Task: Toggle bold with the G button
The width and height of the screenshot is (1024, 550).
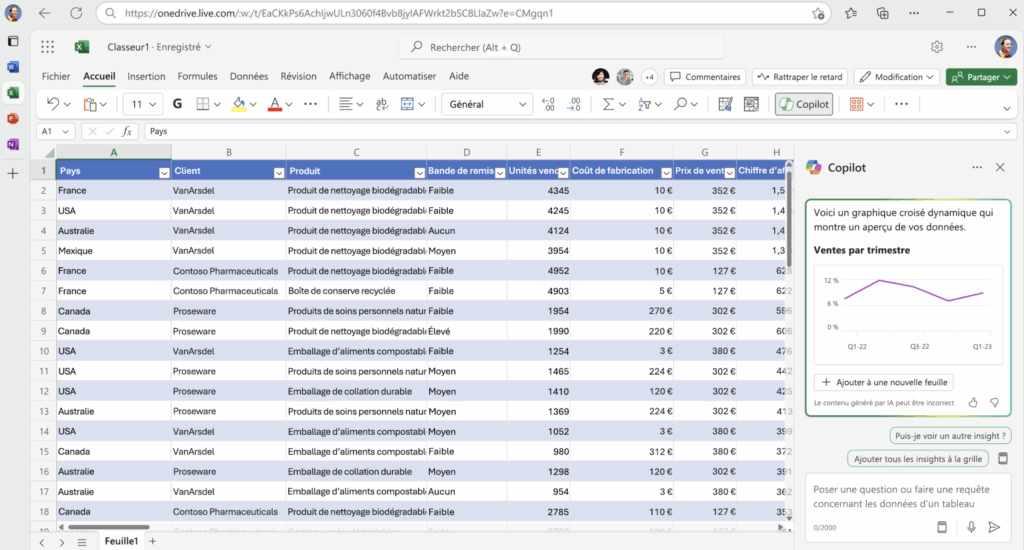Action: 177,104
